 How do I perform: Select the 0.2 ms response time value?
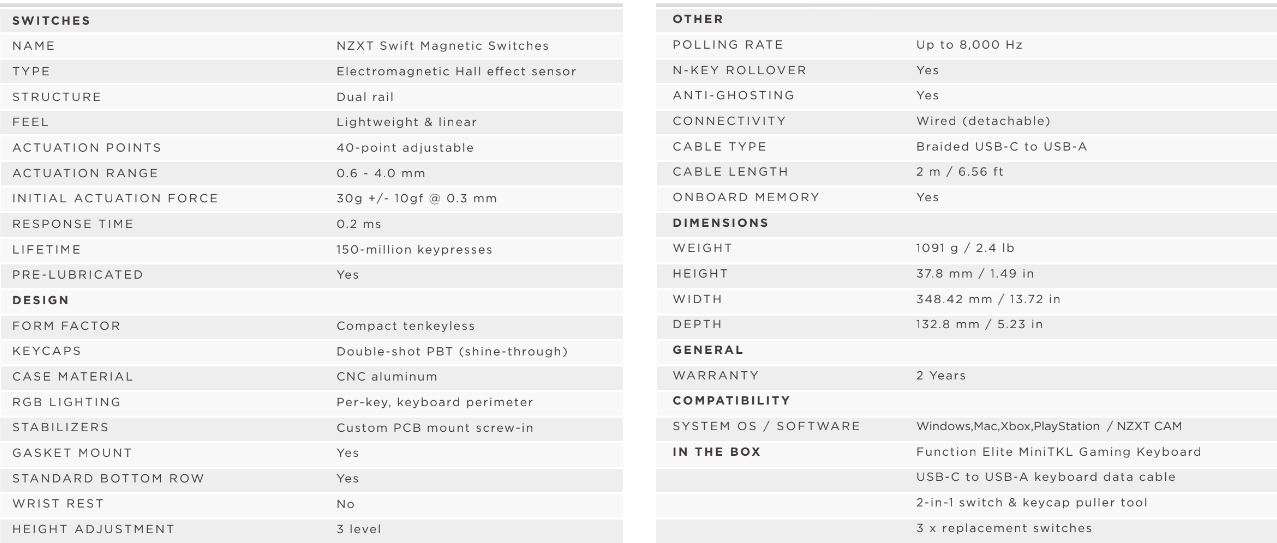pos(358,224)
